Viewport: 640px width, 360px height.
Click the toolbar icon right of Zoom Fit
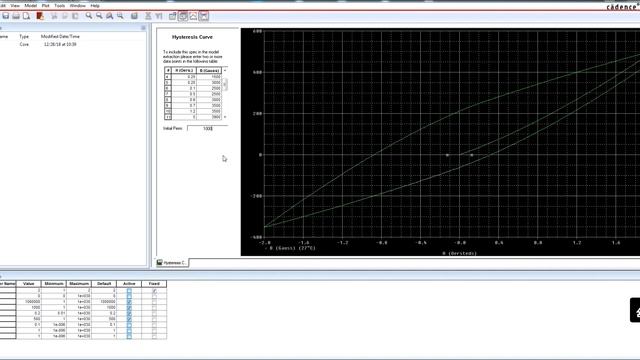[134, 16]
